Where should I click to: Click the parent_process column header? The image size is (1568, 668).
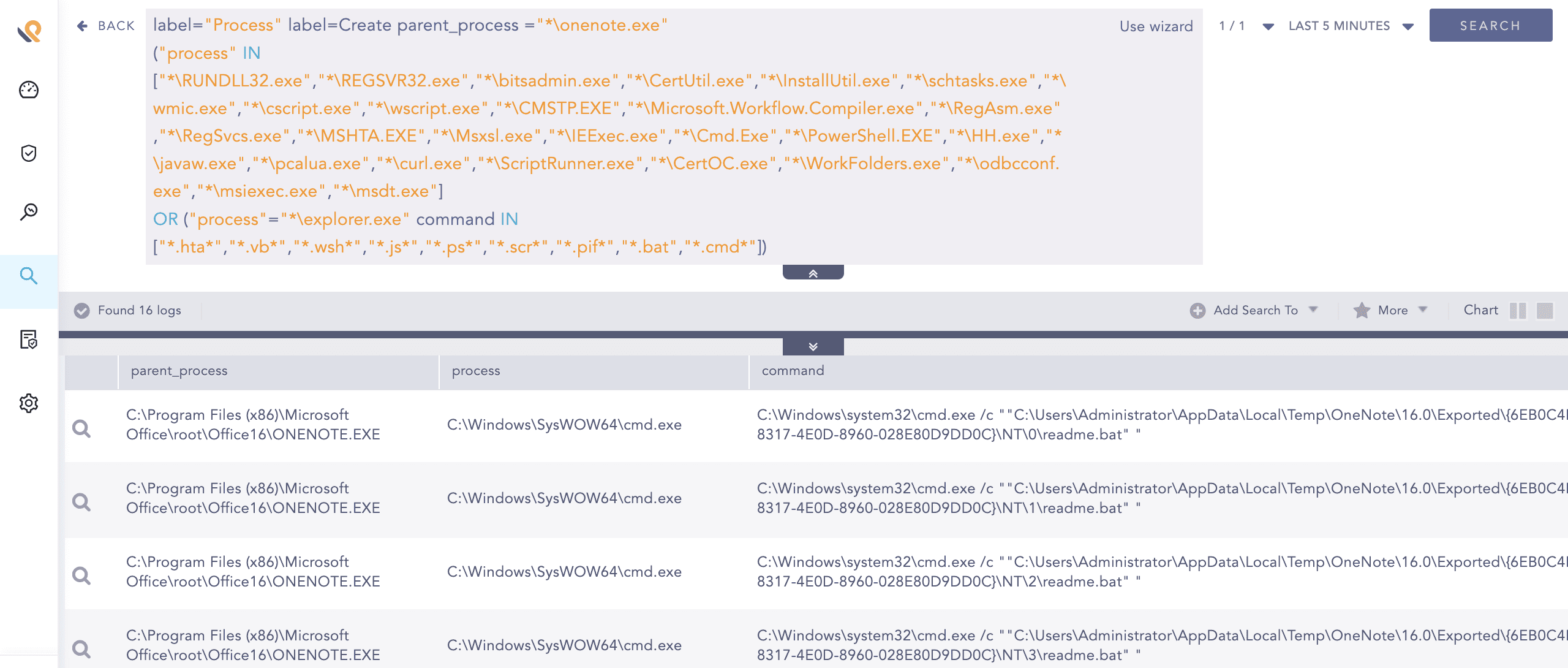[179, 371]
